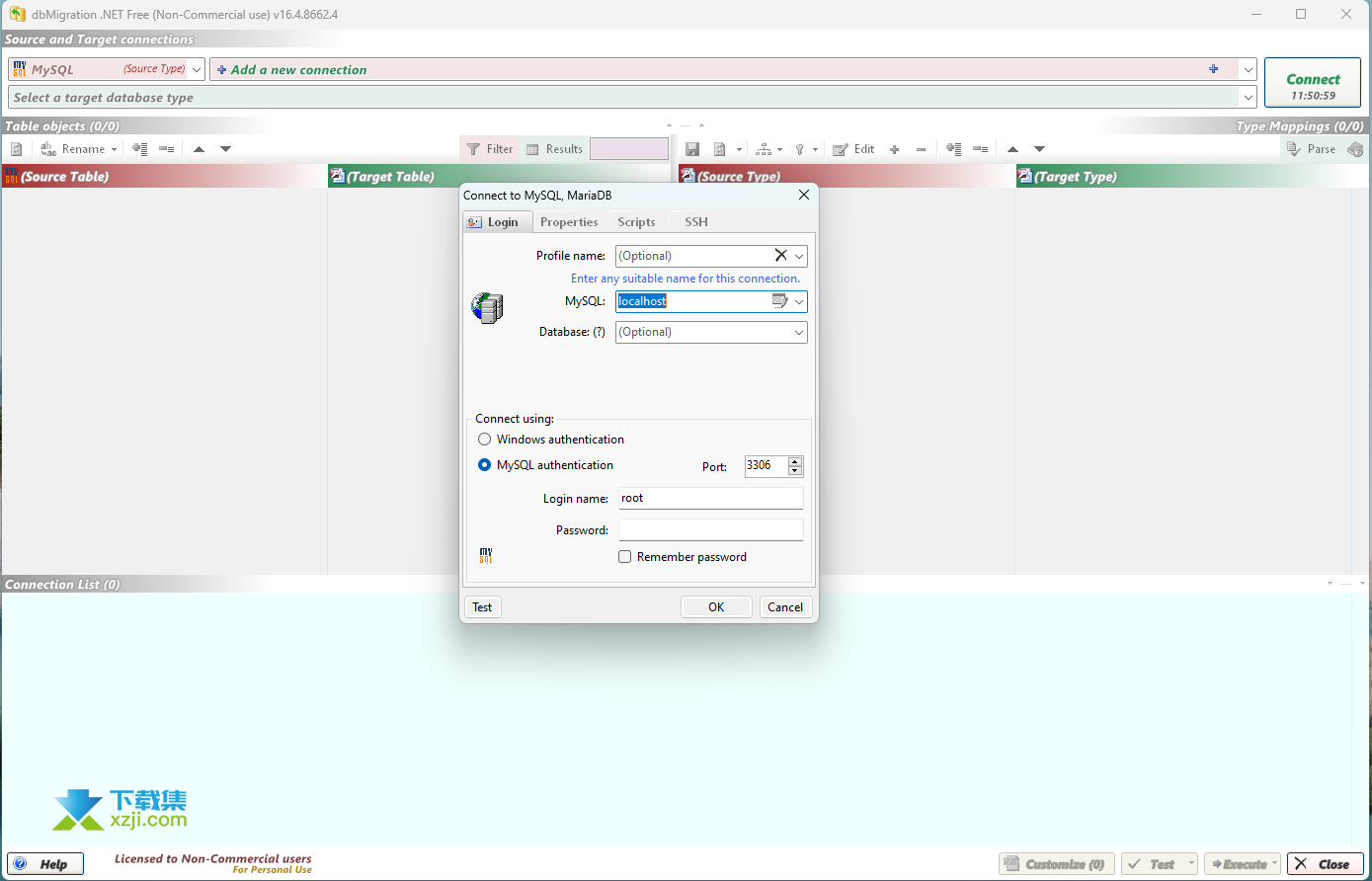Click OK in the connection dialog
This screenshot has width=1372, height=881.
click(716, 607)
